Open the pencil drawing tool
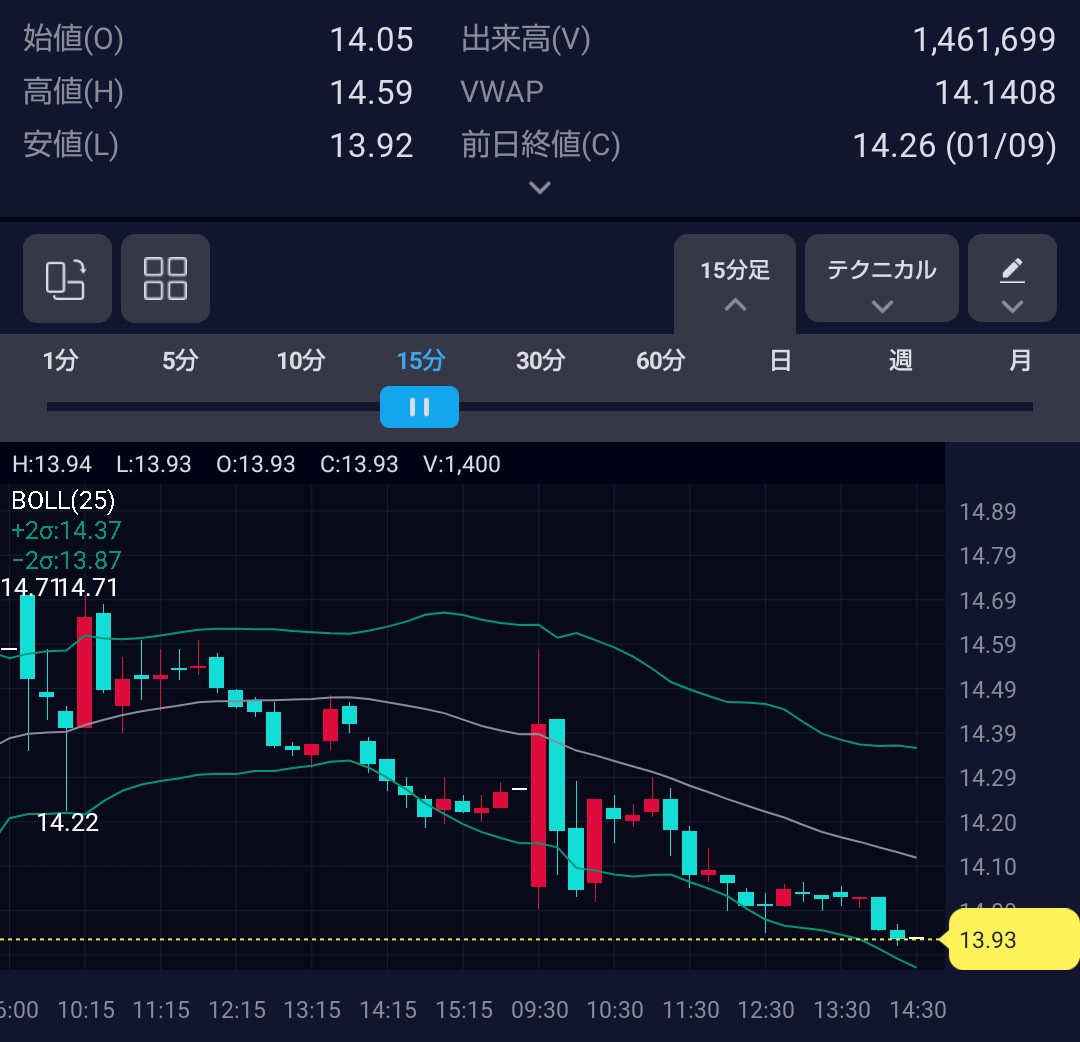Screen dimensions: 1080x1042 (x=1012, y=278)
